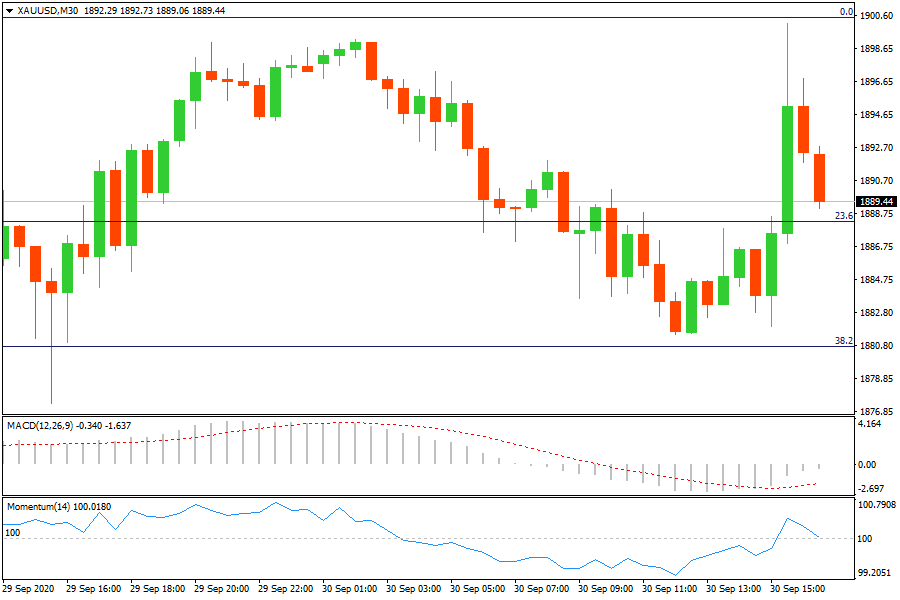Viewport: 900px width, 600px height.
Task: Select the current price tag 1889.44
Action: click(x=876, y=201)
